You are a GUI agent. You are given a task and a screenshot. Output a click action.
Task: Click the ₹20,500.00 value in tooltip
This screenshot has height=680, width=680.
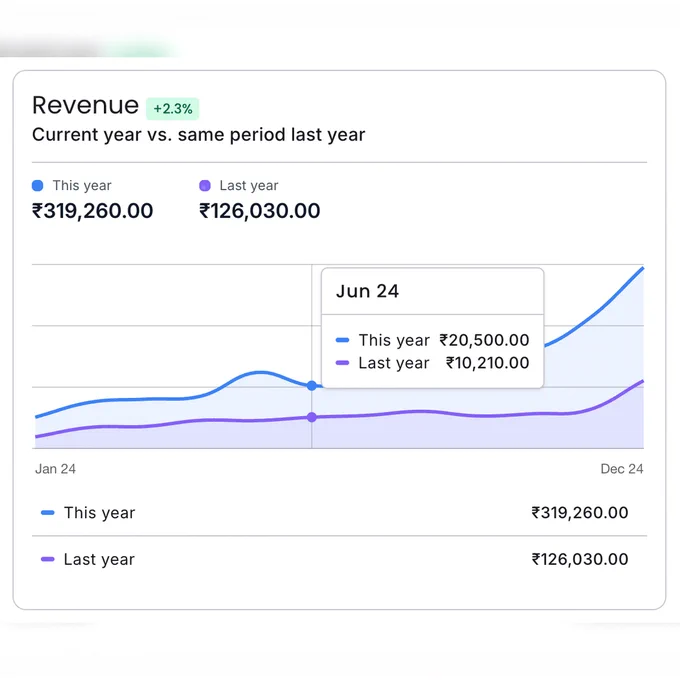pos(484,340)
